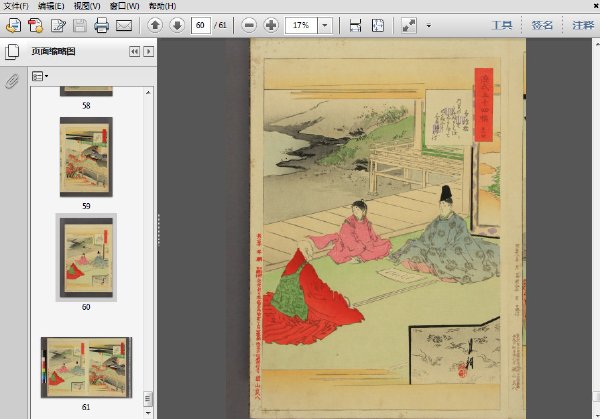Click the fit one full page icon

378,26
